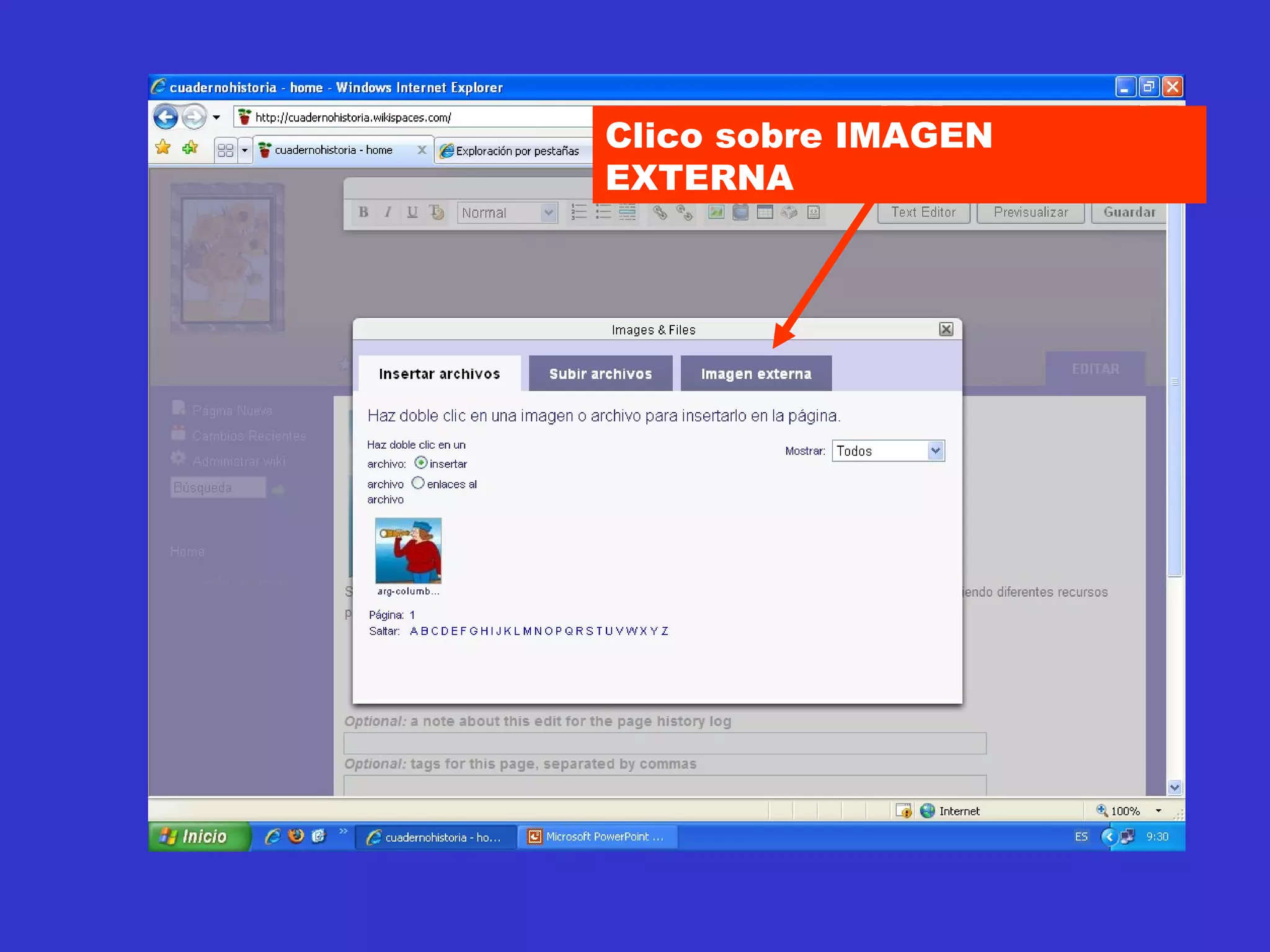This screenshot has width=1270, height=952.
Task: Click the ES language indicator in taskbar
Action: (x=1081, y=837)
